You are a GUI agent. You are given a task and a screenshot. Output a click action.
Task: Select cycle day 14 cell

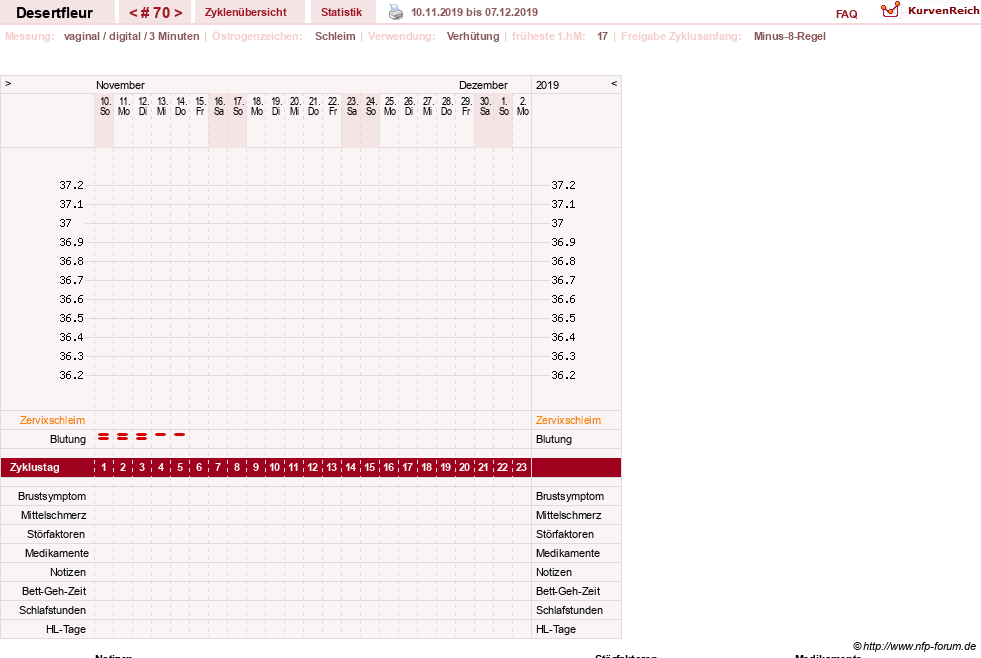click(350, 467)
